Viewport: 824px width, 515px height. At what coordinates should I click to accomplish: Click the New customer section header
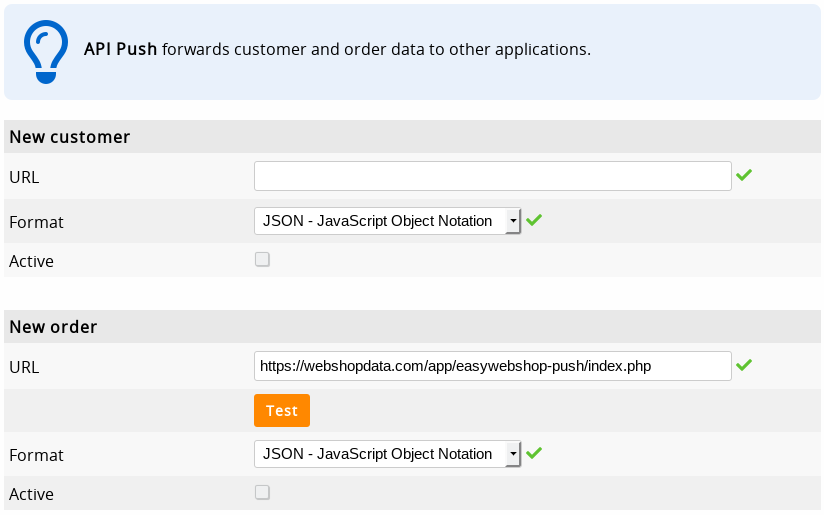70,137
